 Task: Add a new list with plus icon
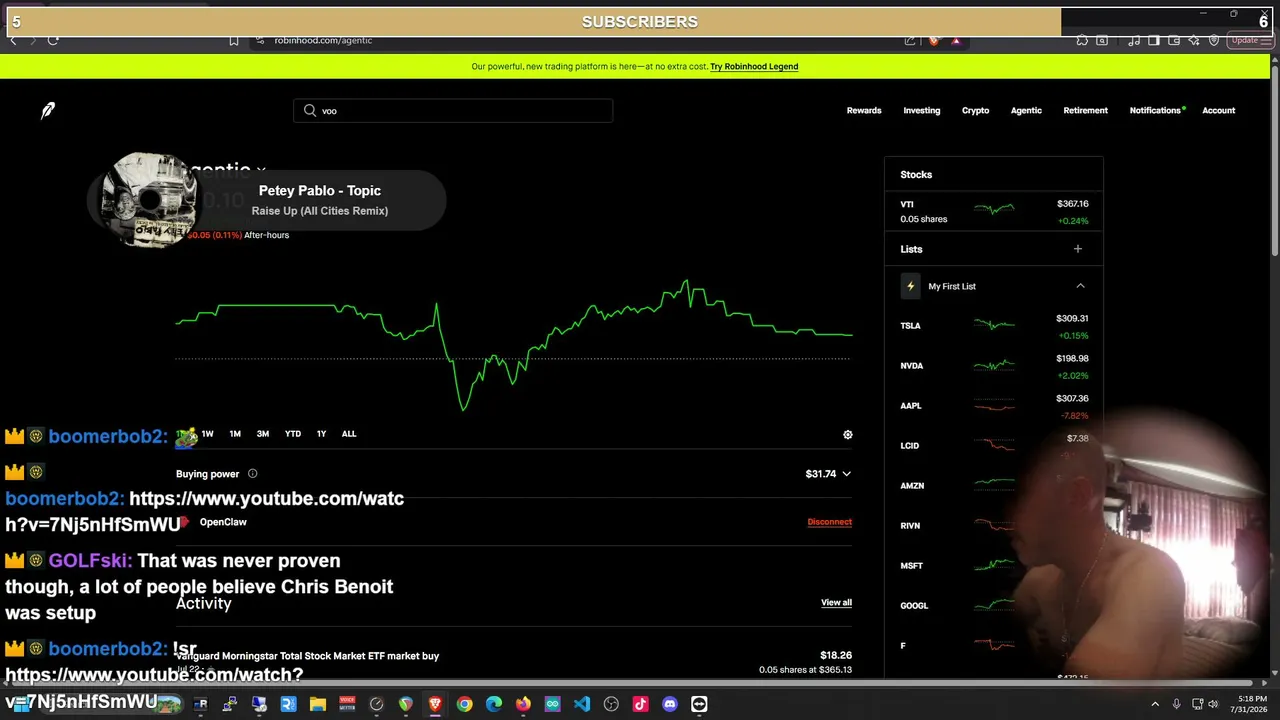point(1077,249)
